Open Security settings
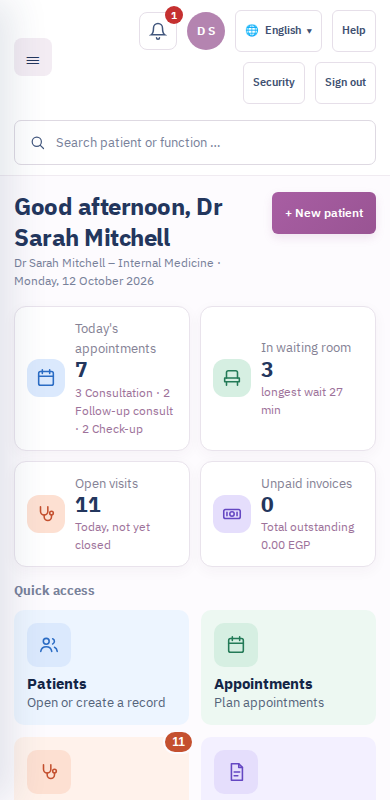The width and height of the screenshot is (390, 800). pyautogui.click(x=274, y=83)
